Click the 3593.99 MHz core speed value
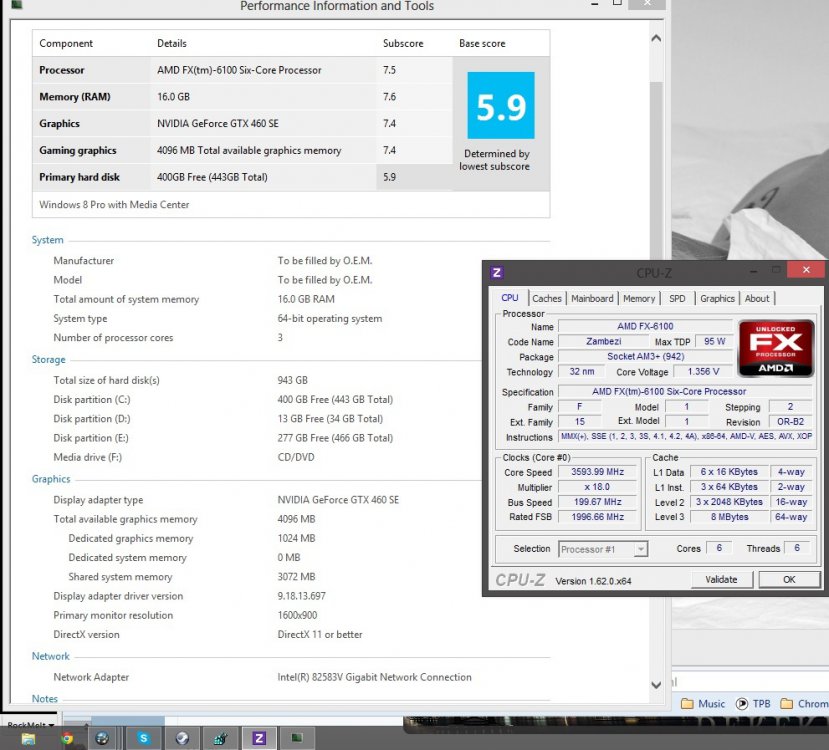 (597, 472)
